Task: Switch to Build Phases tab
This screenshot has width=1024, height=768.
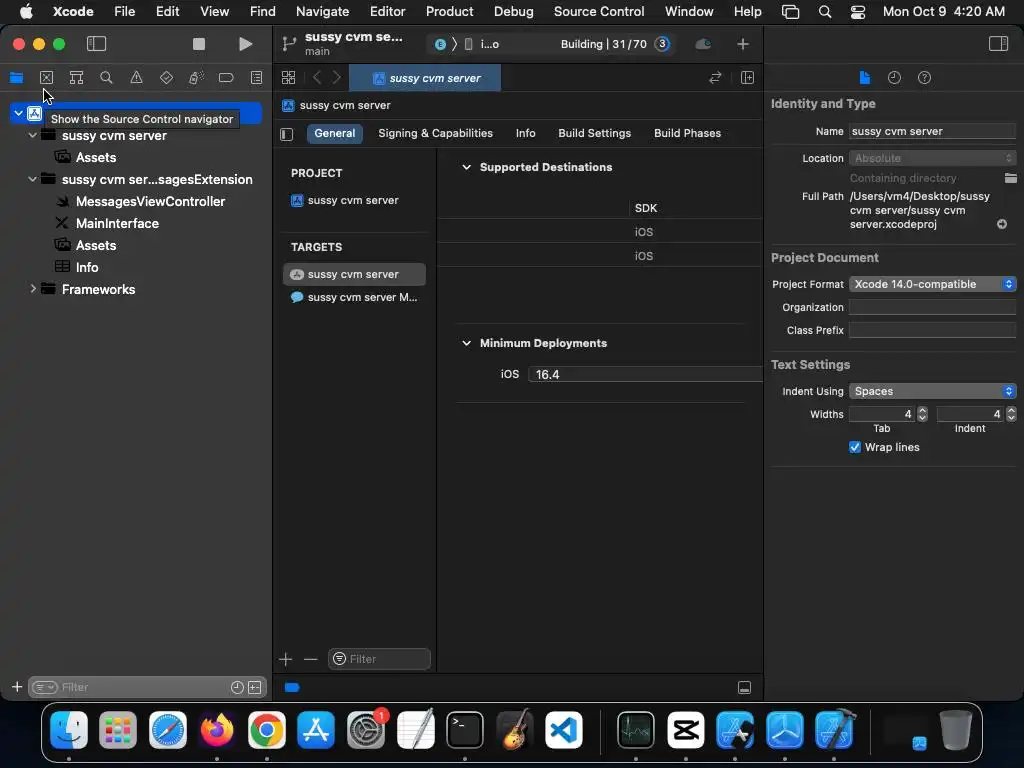Action: pyautogui.click(x=687, y=133)
